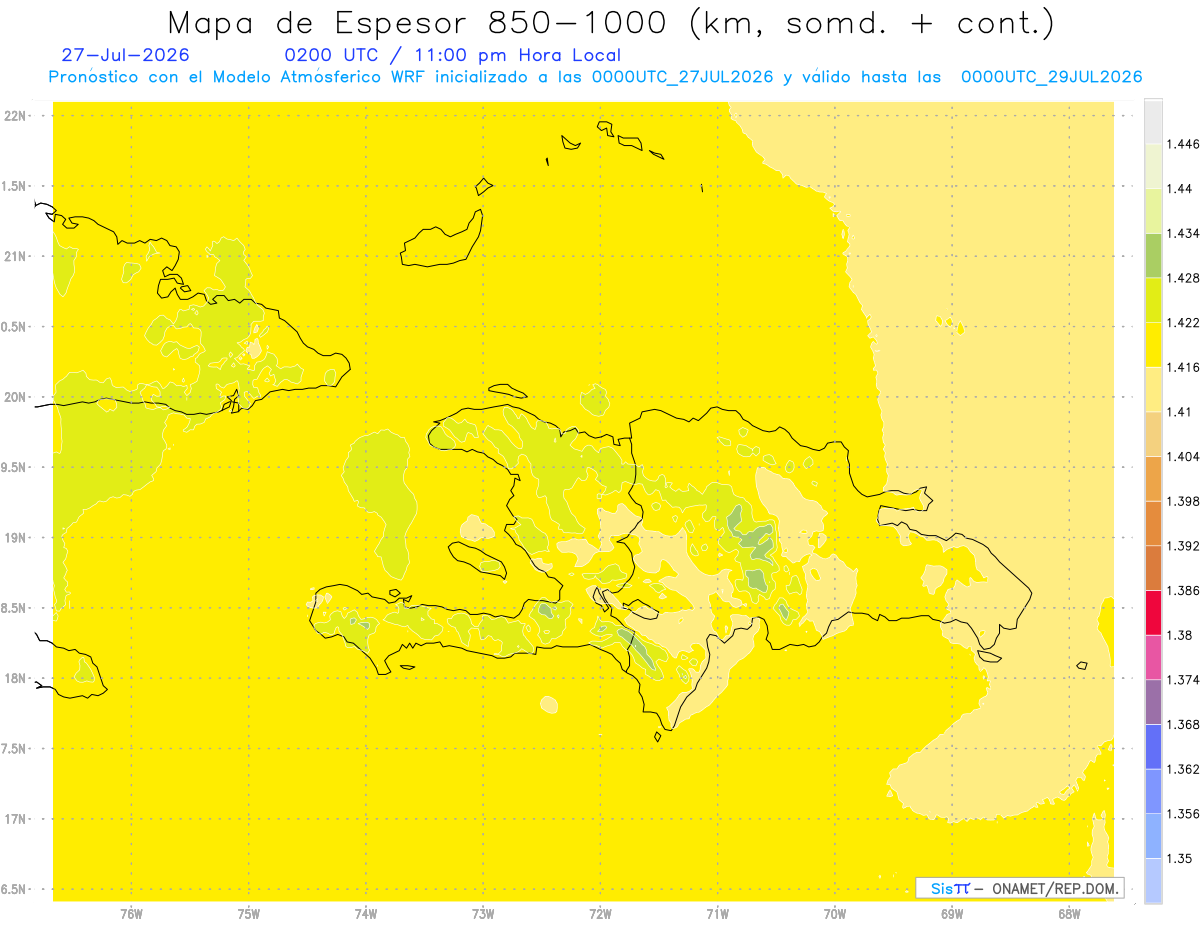Pick the bright yellow swatch between 1.416 and 1.422
This screenshot has width=1200, height=927.
1153,344
